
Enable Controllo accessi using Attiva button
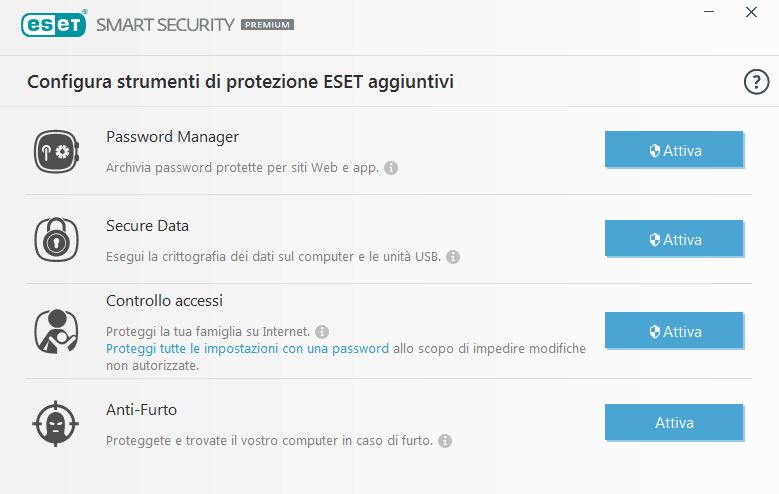tap(674, 331)
